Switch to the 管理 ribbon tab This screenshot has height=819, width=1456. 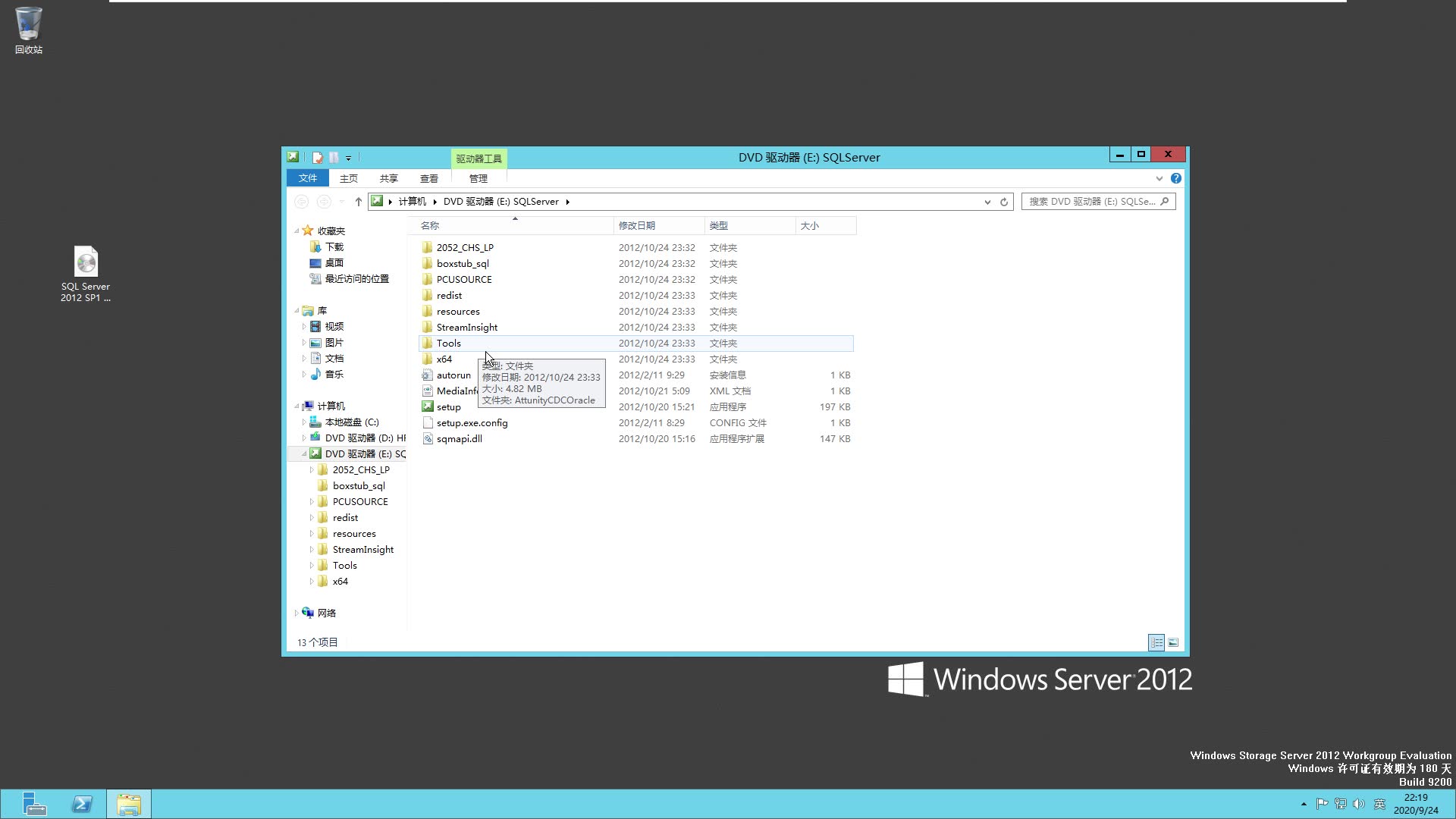tap(478, 178)
